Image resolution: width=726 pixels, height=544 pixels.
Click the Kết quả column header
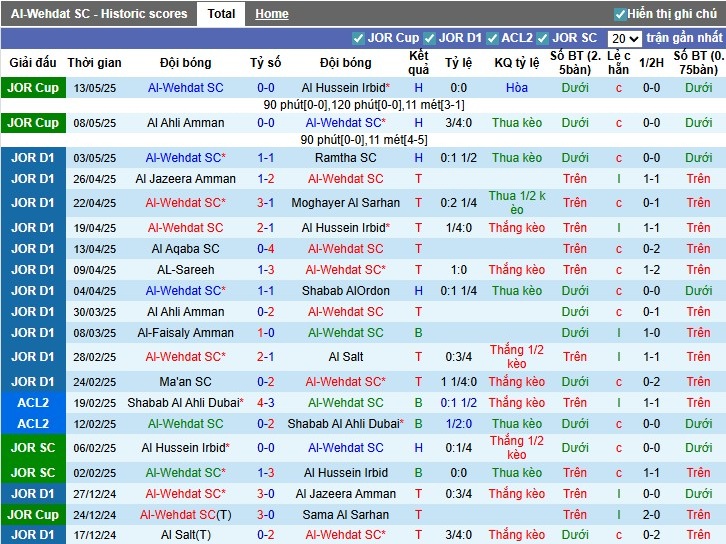[x=419, y=63]
